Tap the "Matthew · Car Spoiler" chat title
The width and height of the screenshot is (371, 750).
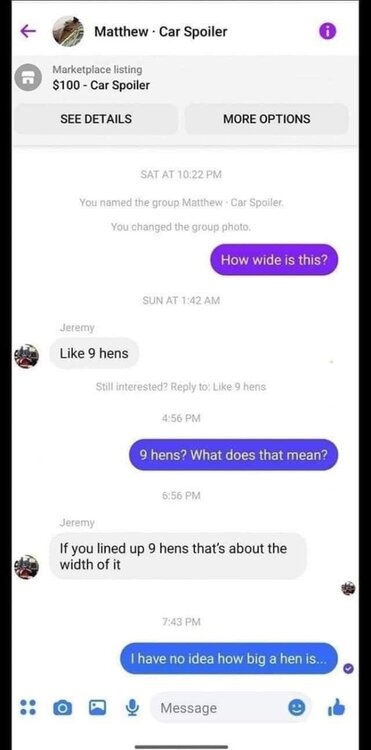coord(161,32)
